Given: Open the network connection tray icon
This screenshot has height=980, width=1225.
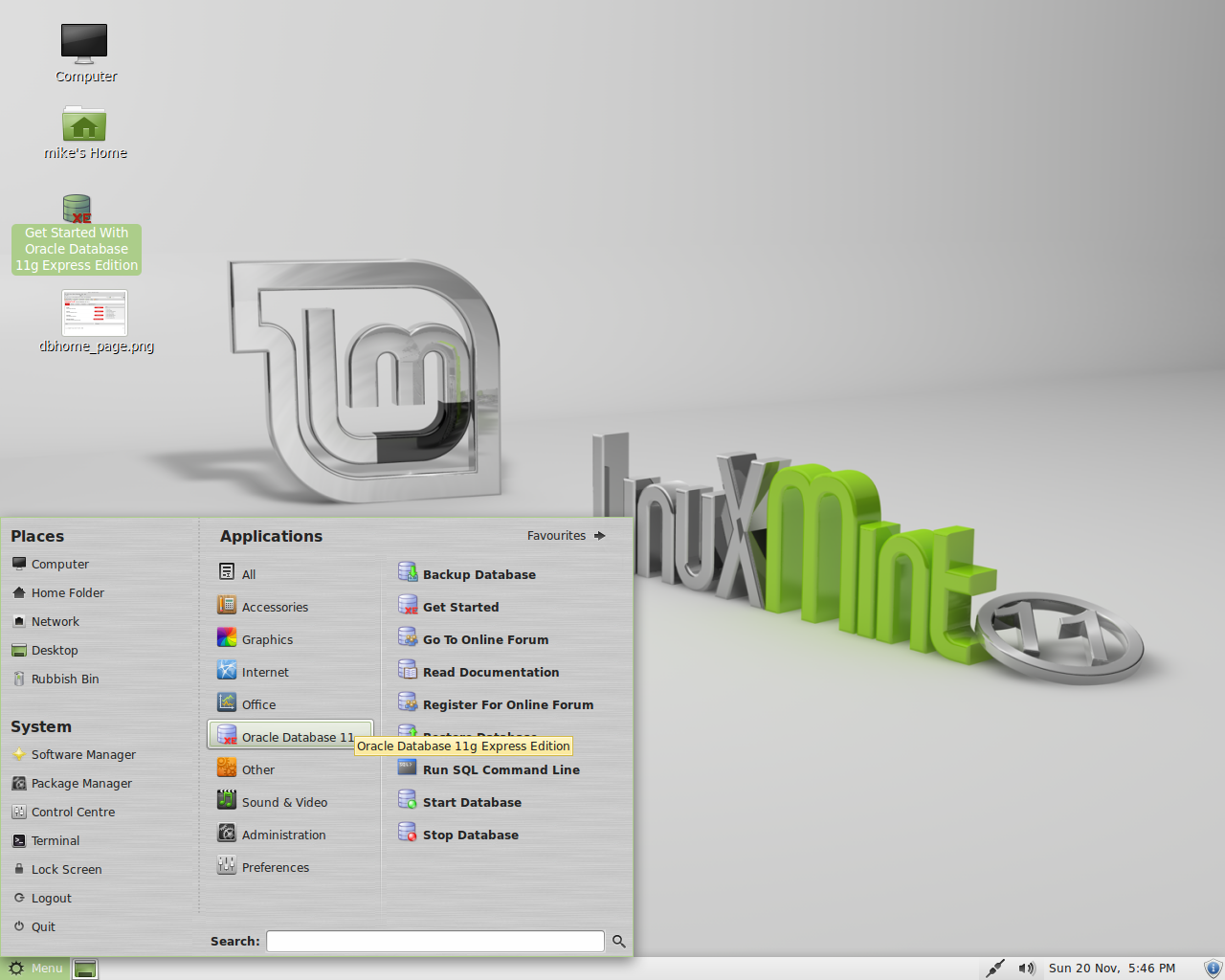Looking at the screenshot, I should click(995, 969).
